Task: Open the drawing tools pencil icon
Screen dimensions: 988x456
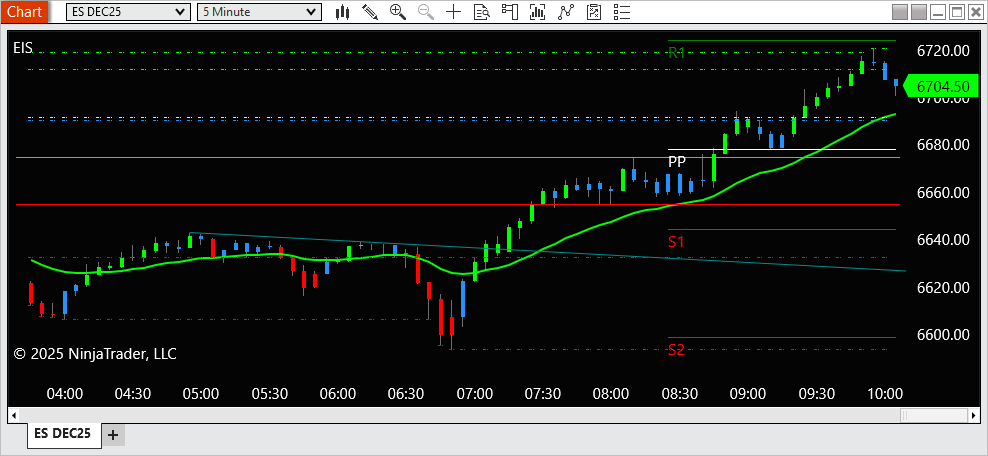Action: [370, 11]
